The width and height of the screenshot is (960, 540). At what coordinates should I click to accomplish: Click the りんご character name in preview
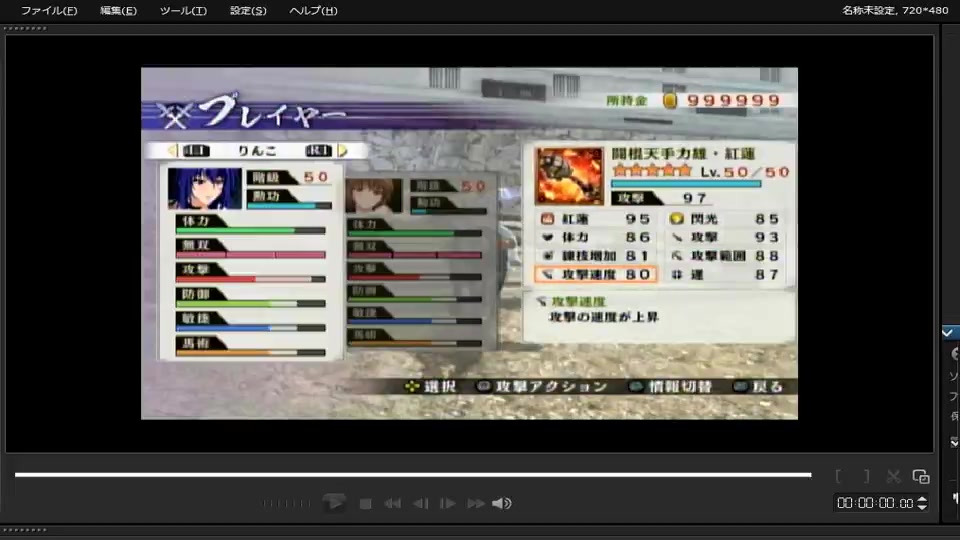pos(257,151)
